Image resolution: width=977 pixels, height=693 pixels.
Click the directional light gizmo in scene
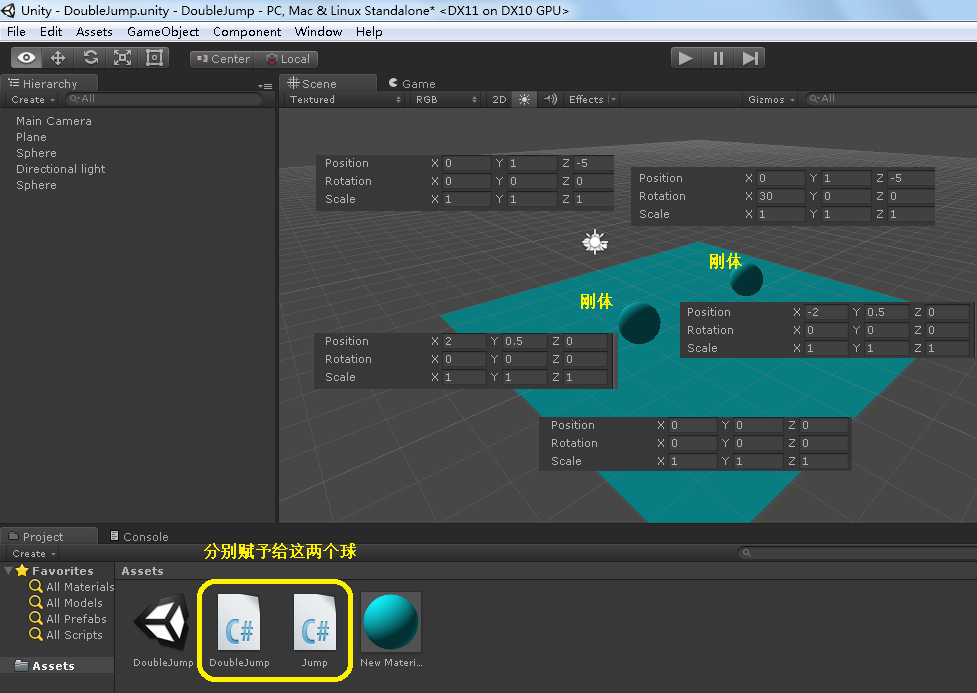594,242
